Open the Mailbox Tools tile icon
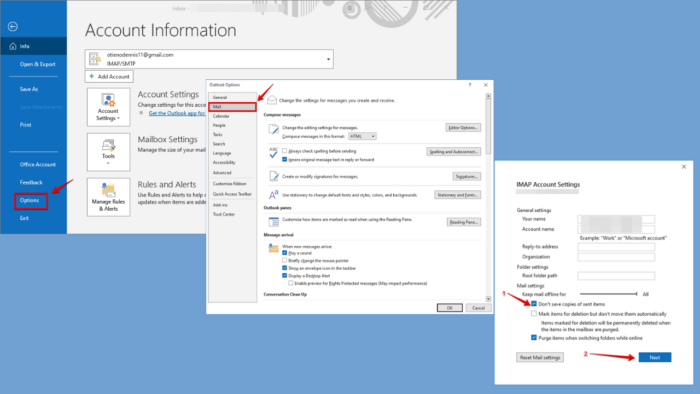 108,145
